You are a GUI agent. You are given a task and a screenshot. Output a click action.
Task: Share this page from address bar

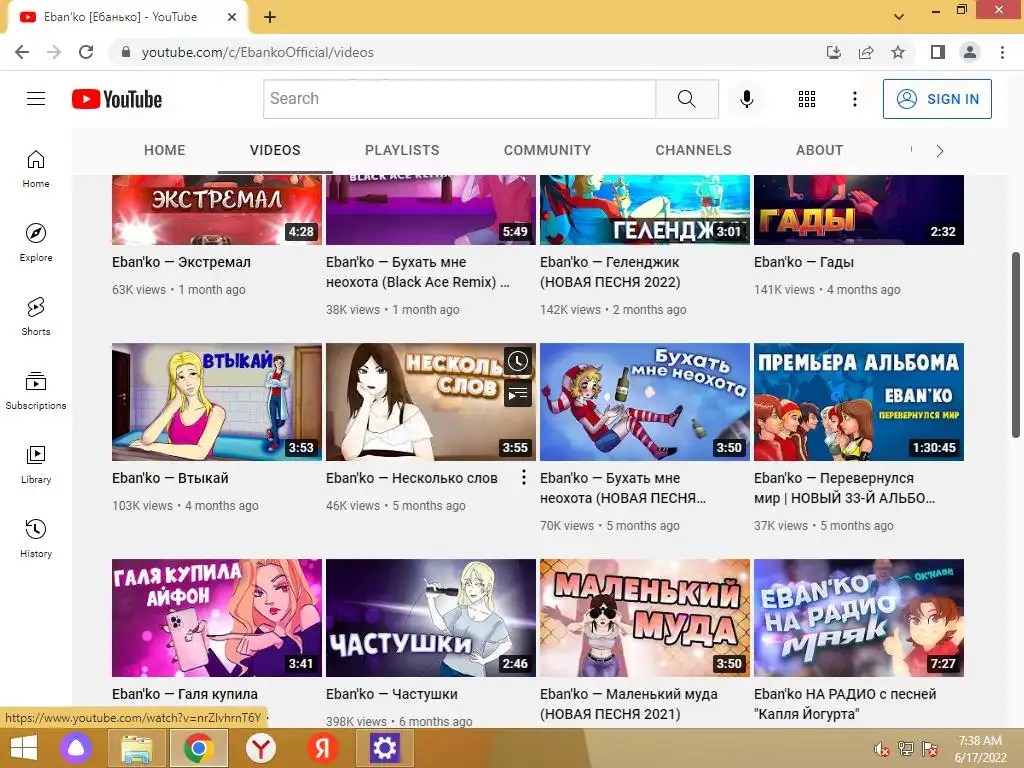[866, 52]
